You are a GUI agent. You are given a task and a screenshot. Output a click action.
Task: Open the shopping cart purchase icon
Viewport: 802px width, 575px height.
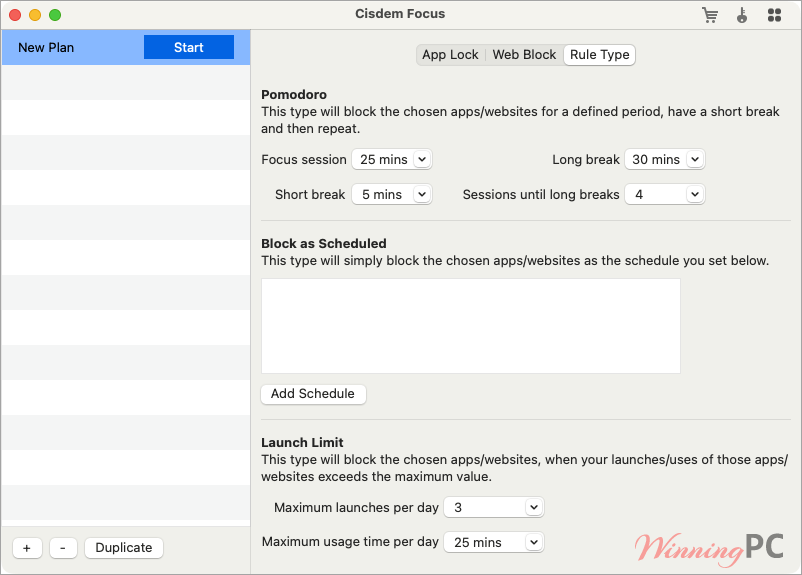710,15
